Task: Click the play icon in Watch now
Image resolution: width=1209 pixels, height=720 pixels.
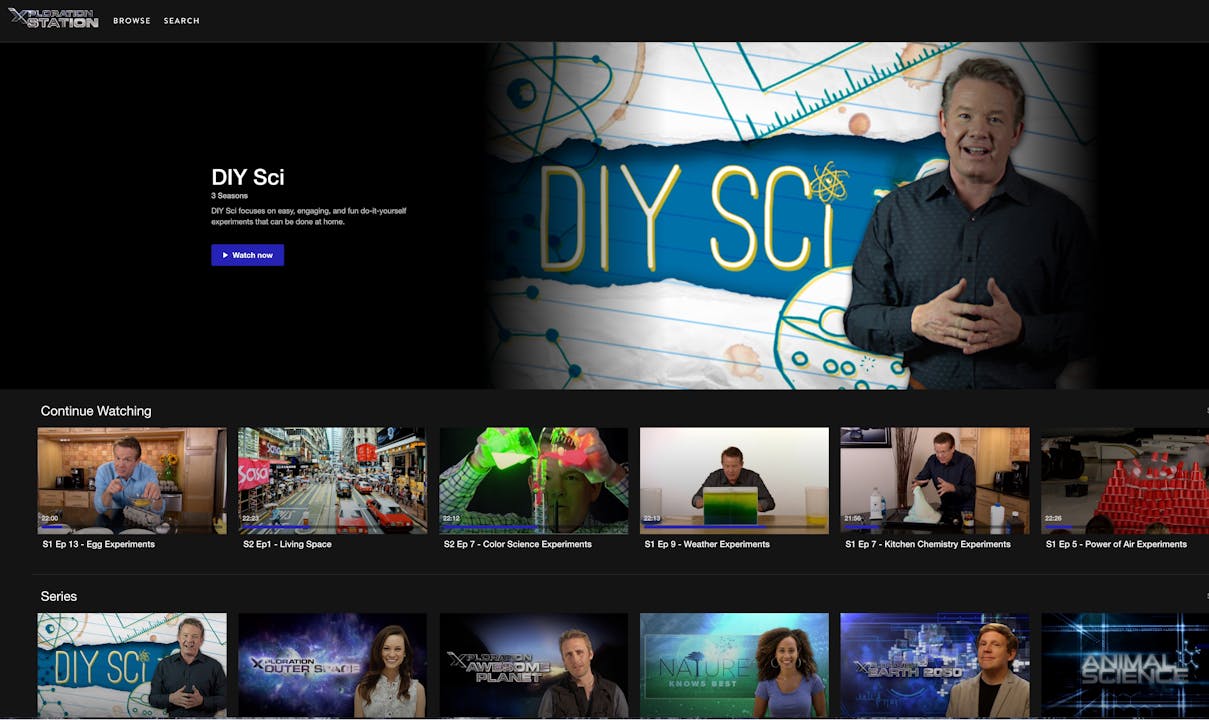Action: click(x=227, y=255)
